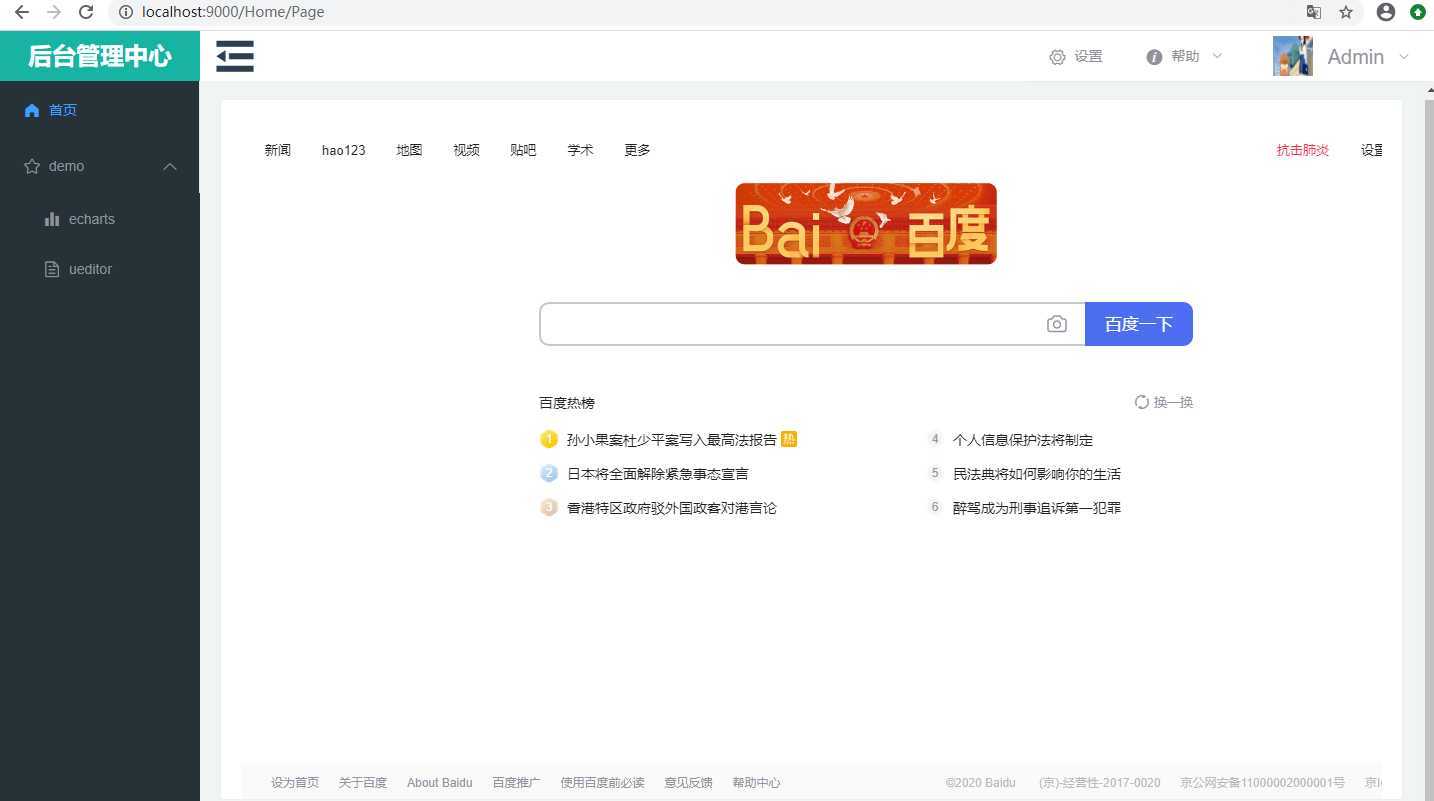The height and width of the screenshot is (801, 1434).
Task: Click the Admin username
Action: tap(1355, 57)
